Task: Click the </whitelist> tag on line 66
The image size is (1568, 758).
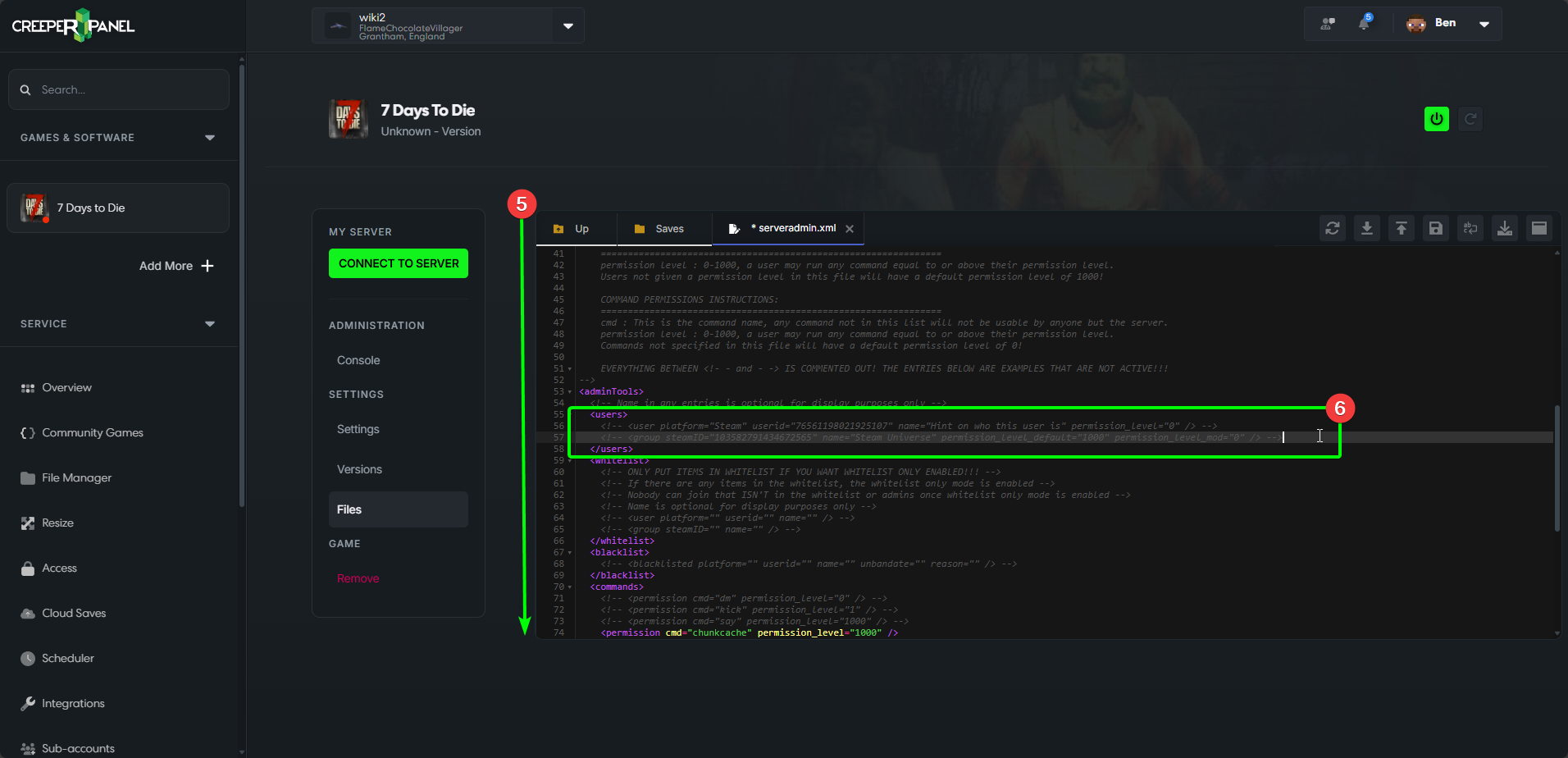Action: [622, 541]
